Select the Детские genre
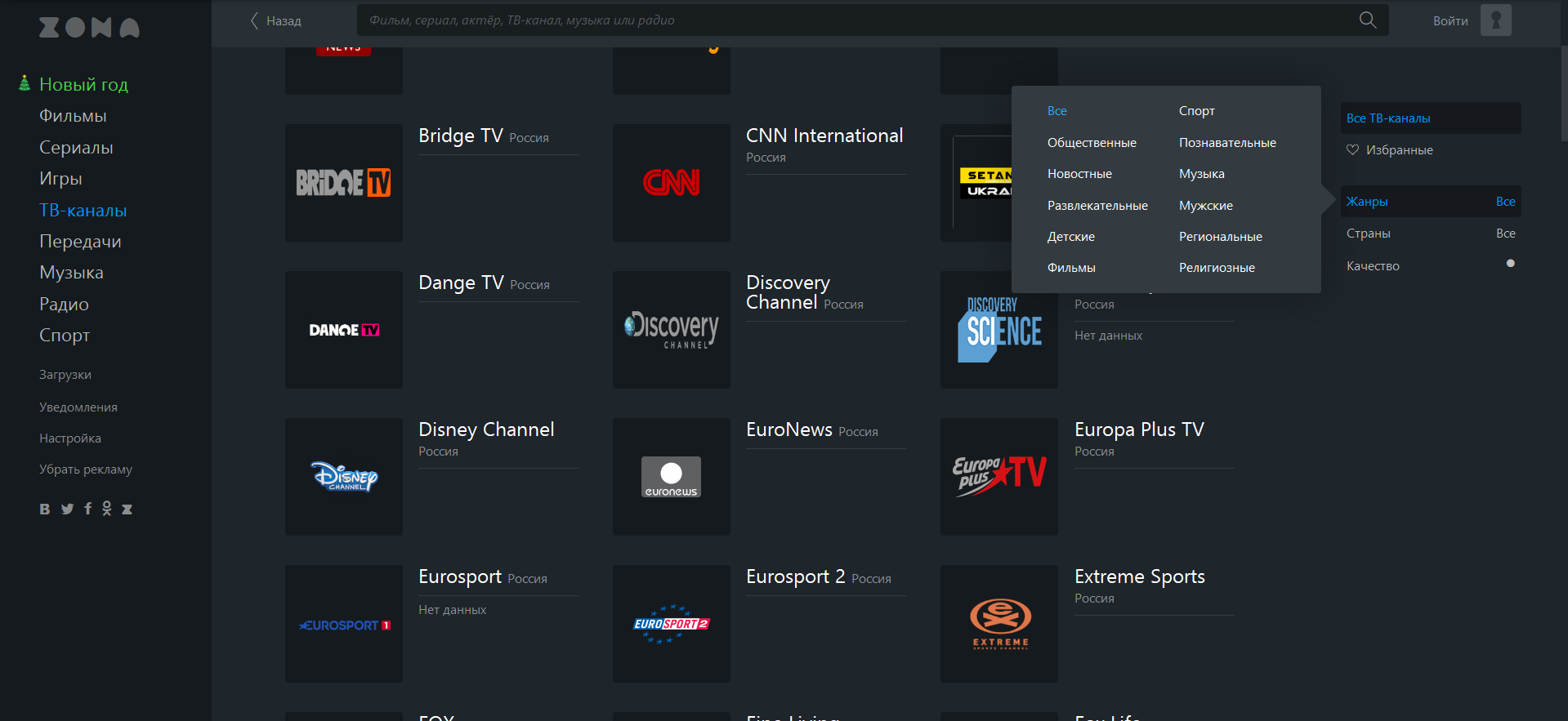Image resolution: width=1568 pixels, height=721 pixels. click(x=1070, y=237)
